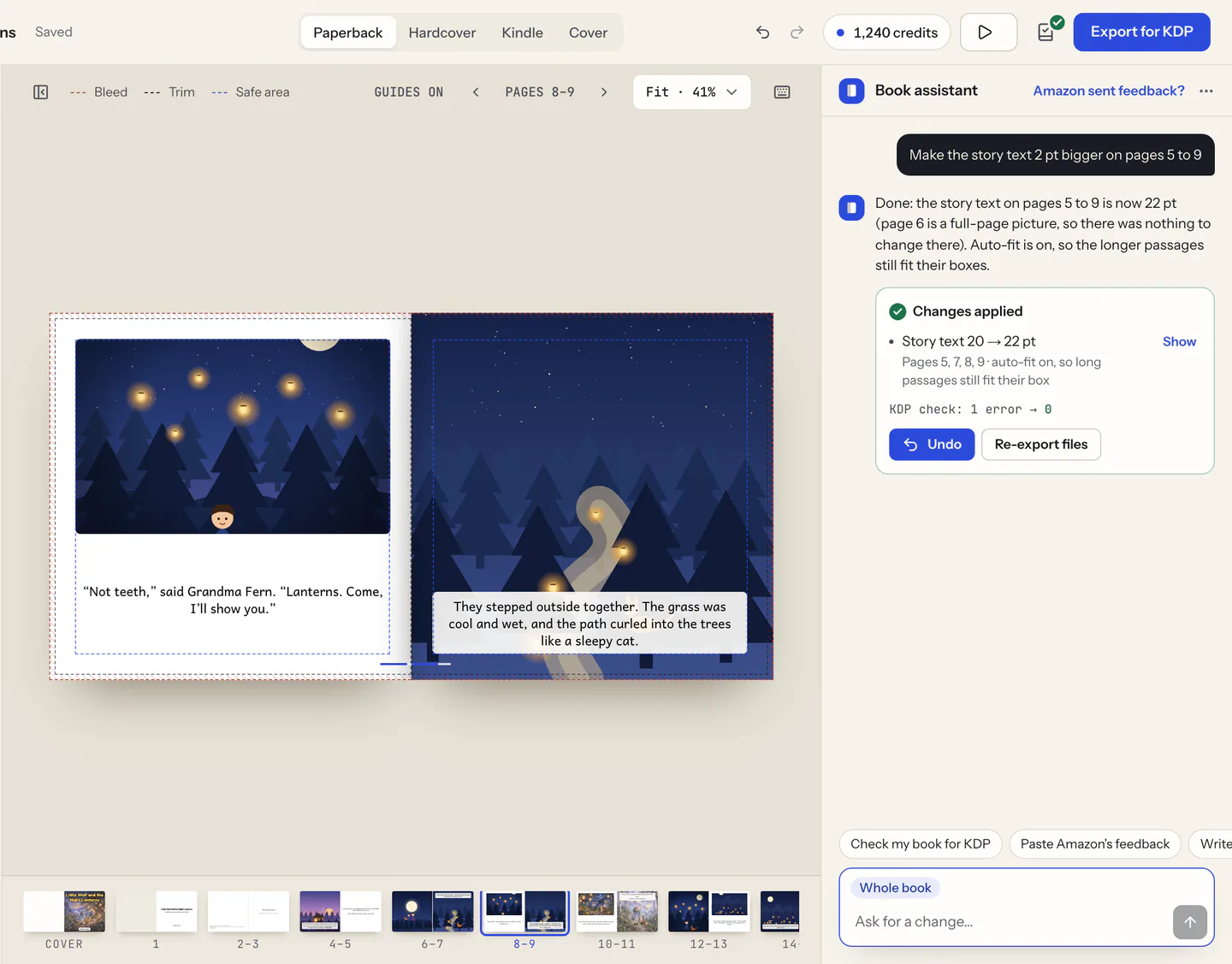Switch to the Hardcover tab
The image size is (1232, 964).
442,33
